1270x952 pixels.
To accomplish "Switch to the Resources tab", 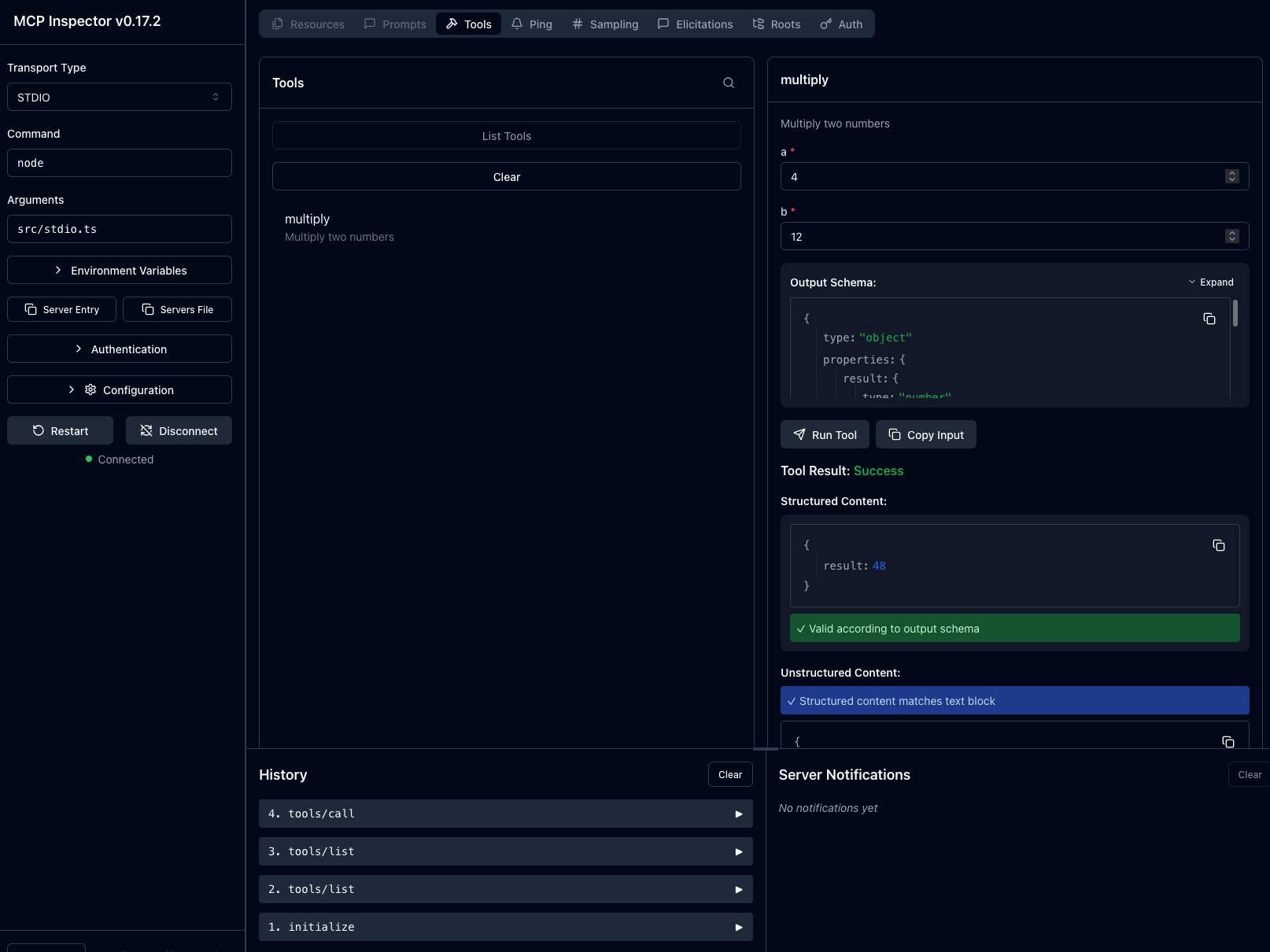I will (308, 24).
